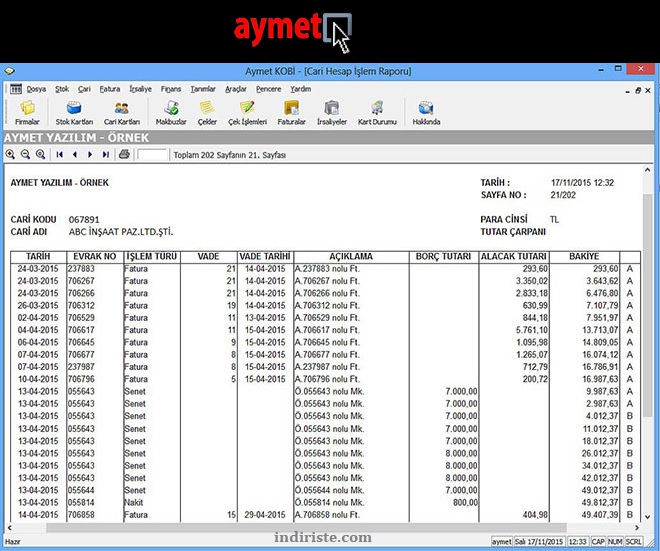
Task: Go to the next report page
Action: click(90, 154)
